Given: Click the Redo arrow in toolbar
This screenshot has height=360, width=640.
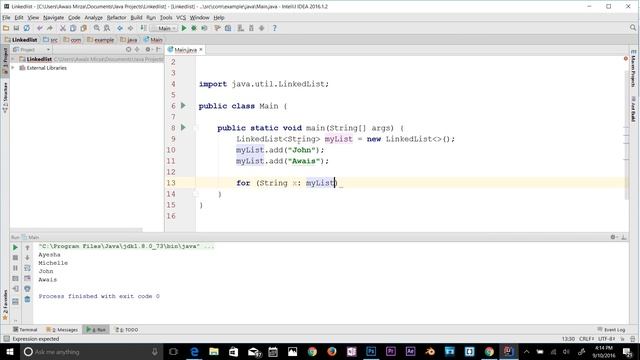Looking at the screenshot, I should coord(50,28).
